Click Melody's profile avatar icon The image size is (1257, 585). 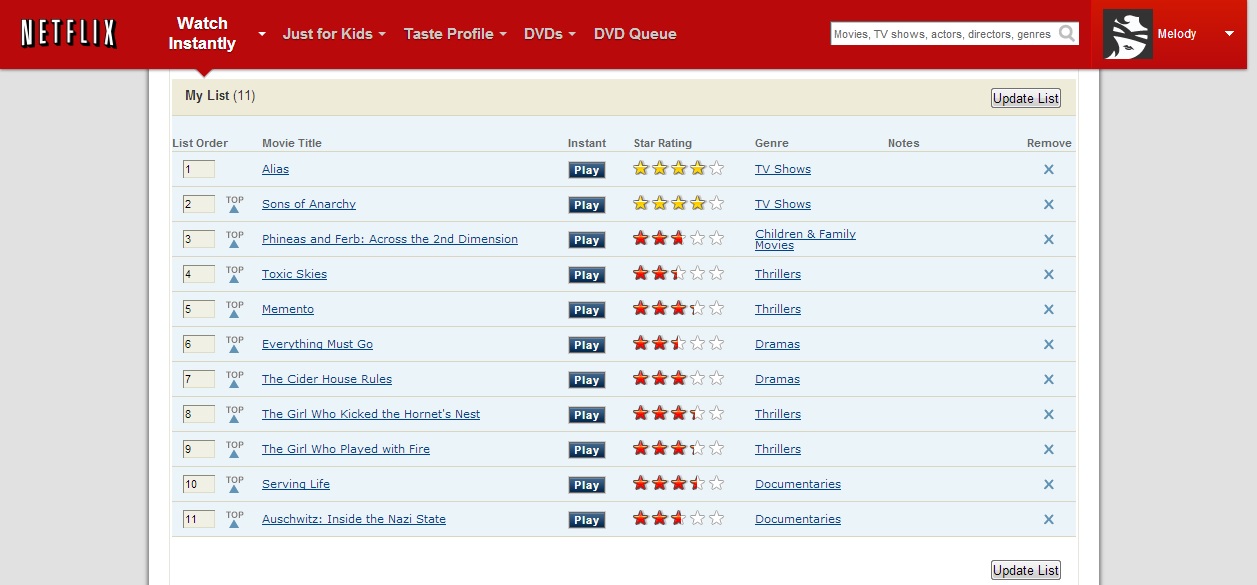(x=1127, y=33)
